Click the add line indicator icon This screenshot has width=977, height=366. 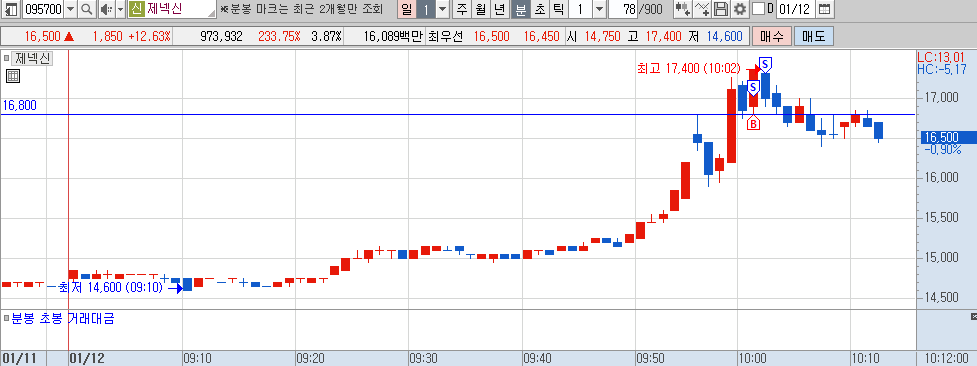point(702,9)
